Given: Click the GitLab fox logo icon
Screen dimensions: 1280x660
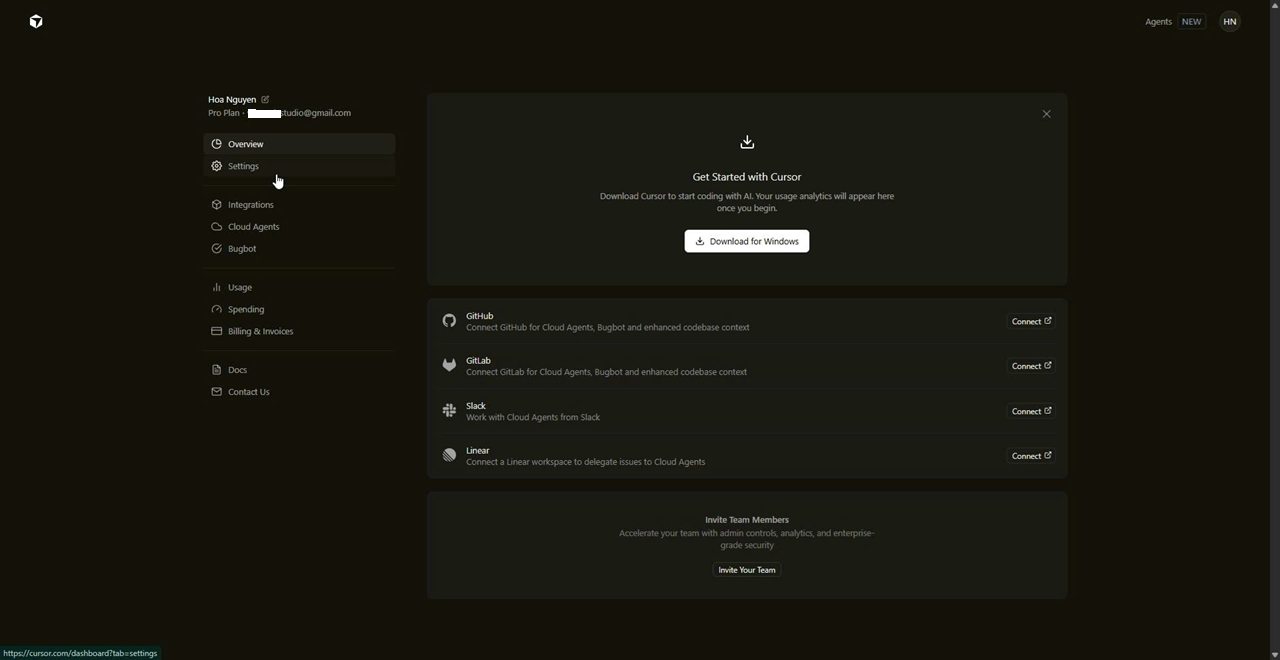Looking at the screenshot, I should pos(449,366).
